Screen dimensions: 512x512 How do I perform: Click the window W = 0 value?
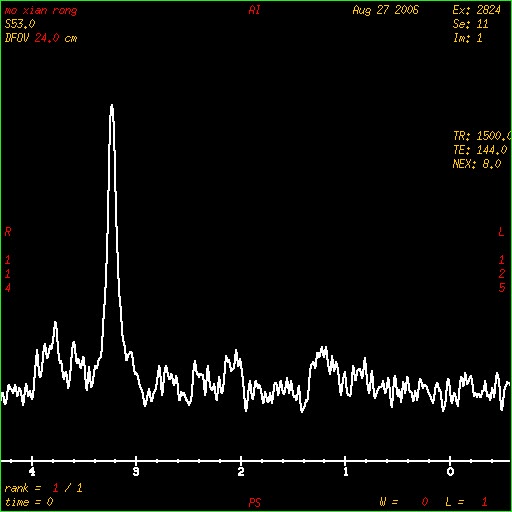(x=404, y=502)
